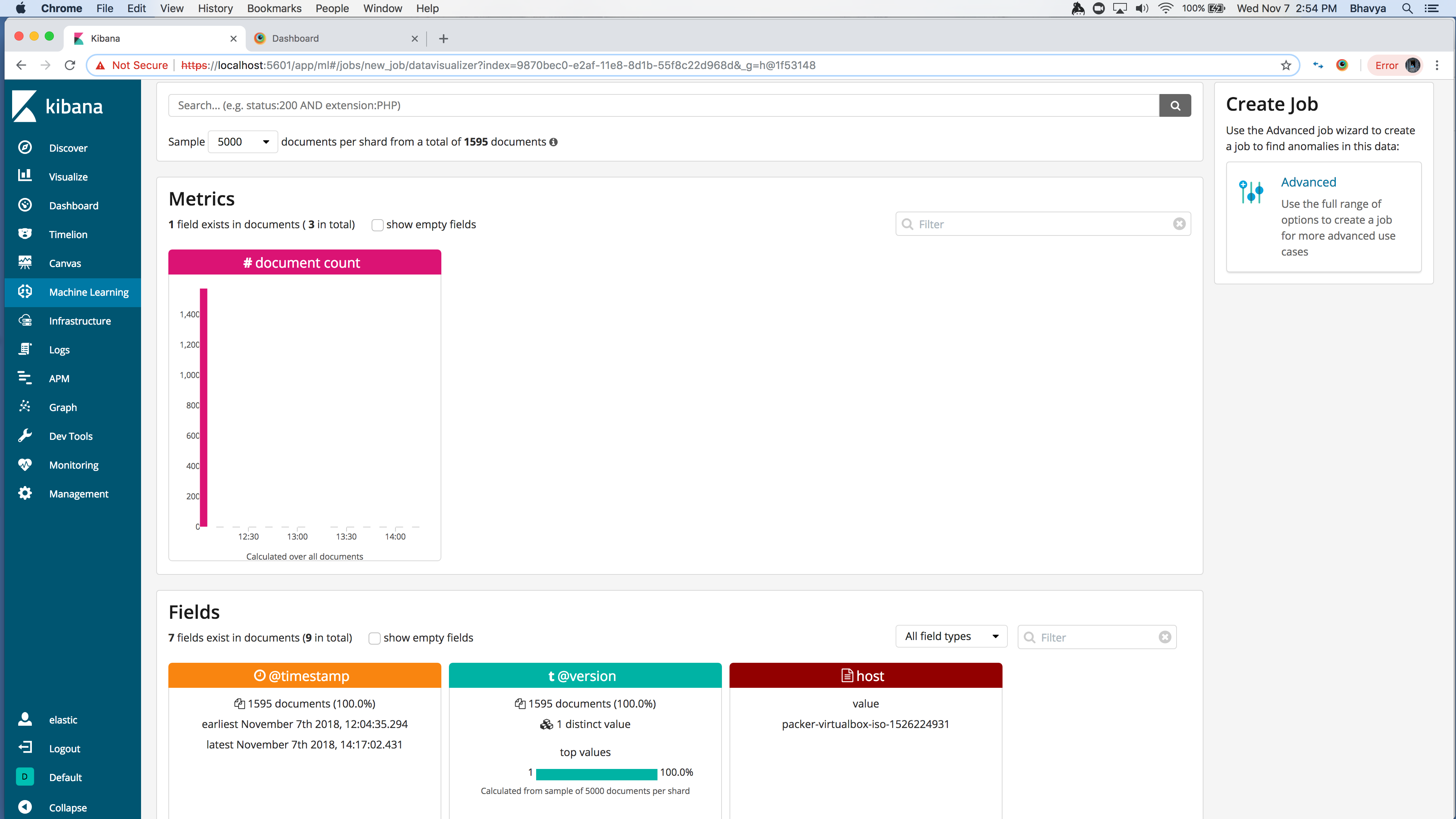Open the Advanced job wizard link

tap(1308, 182)
